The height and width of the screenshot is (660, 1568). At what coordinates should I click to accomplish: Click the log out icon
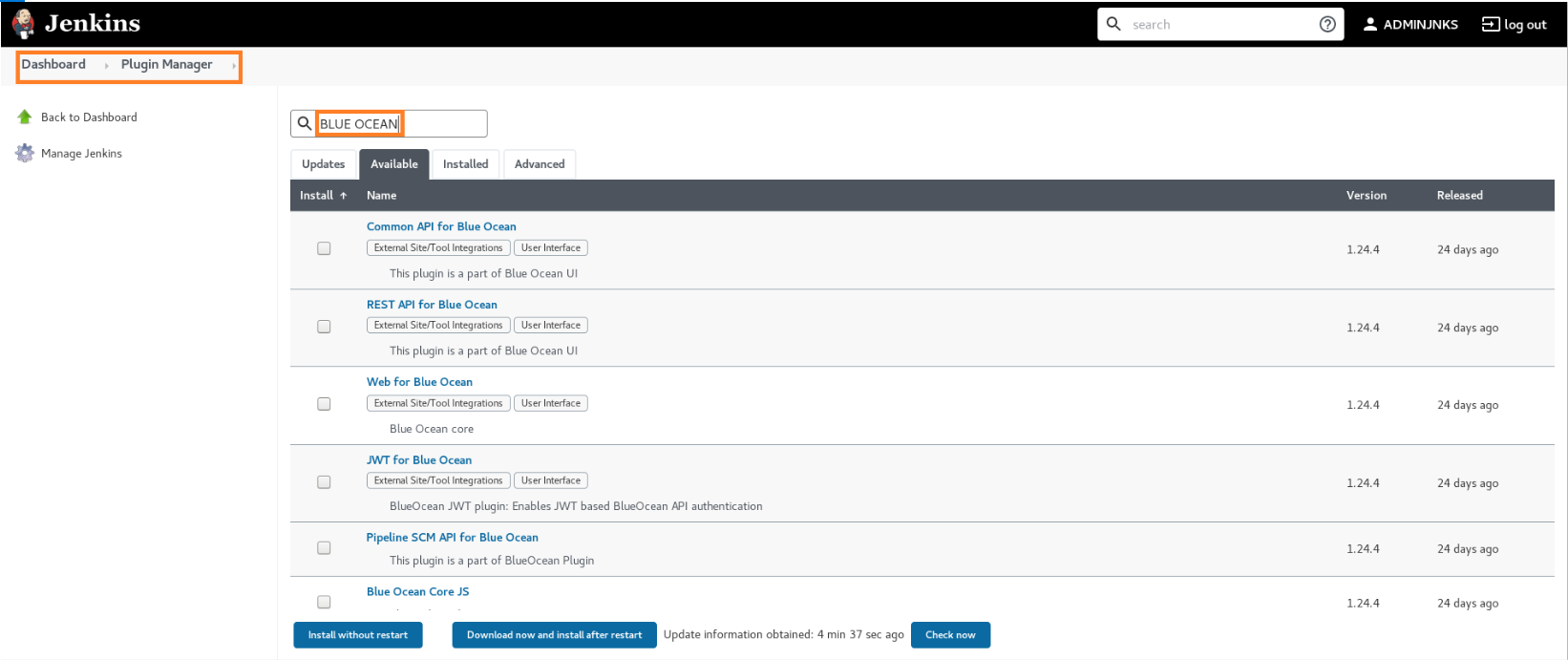1490,25
